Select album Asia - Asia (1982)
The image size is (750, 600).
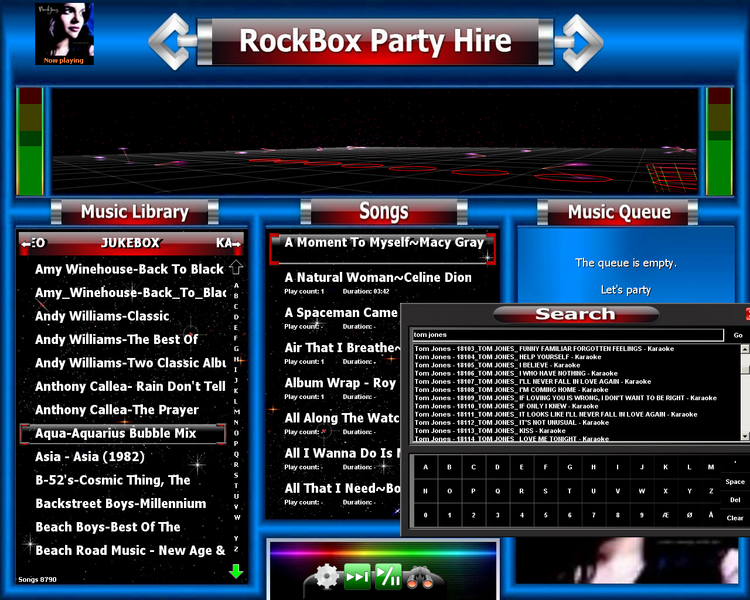(89, 457)
